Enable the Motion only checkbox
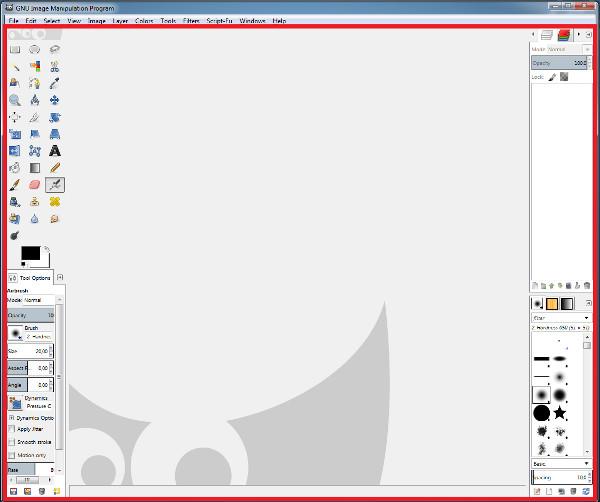 point(12,455)
